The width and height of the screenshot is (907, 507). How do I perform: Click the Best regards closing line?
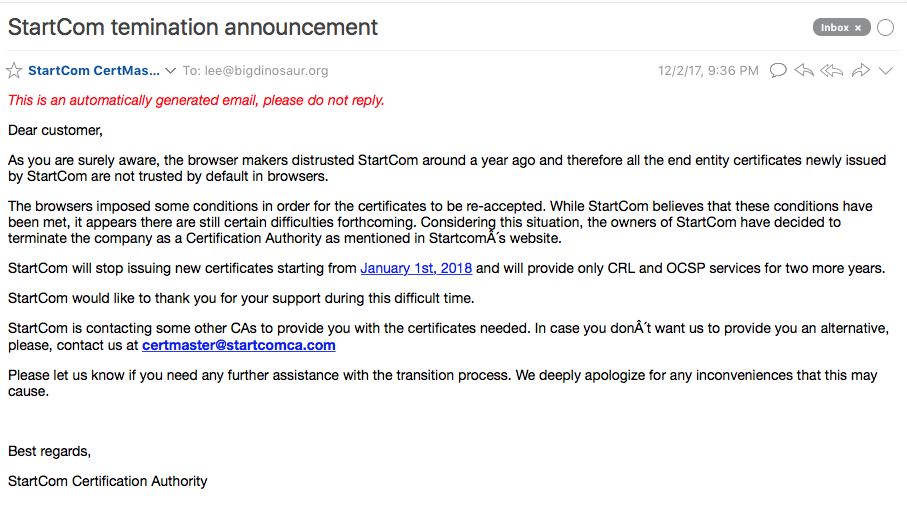click(x=49, y=451)
